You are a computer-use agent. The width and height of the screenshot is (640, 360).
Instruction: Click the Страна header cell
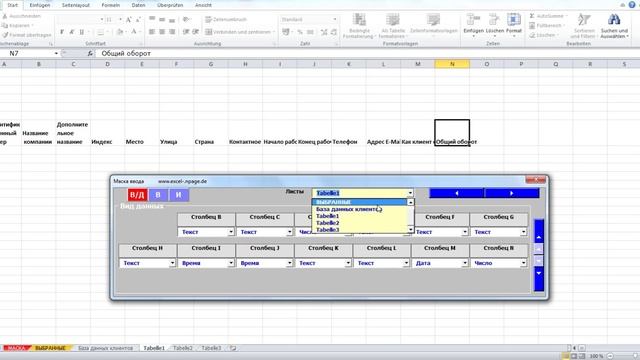[x=211, y=133]
